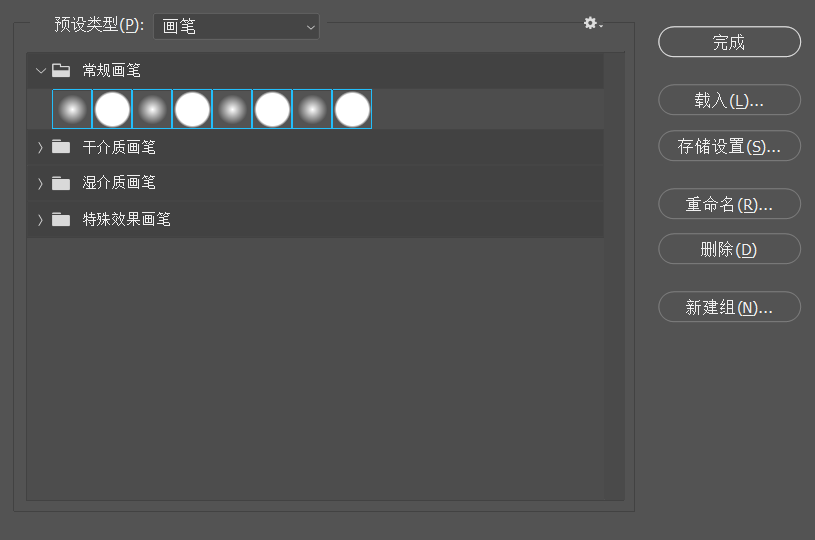
Task: Click the 存储设置(S)... button
Action: 729,146
